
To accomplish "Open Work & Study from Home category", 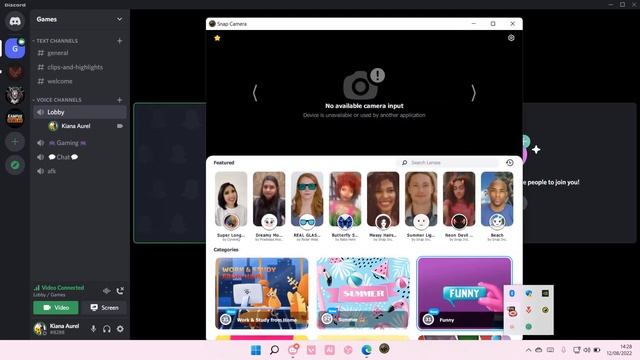I will (x=262, y=293).
